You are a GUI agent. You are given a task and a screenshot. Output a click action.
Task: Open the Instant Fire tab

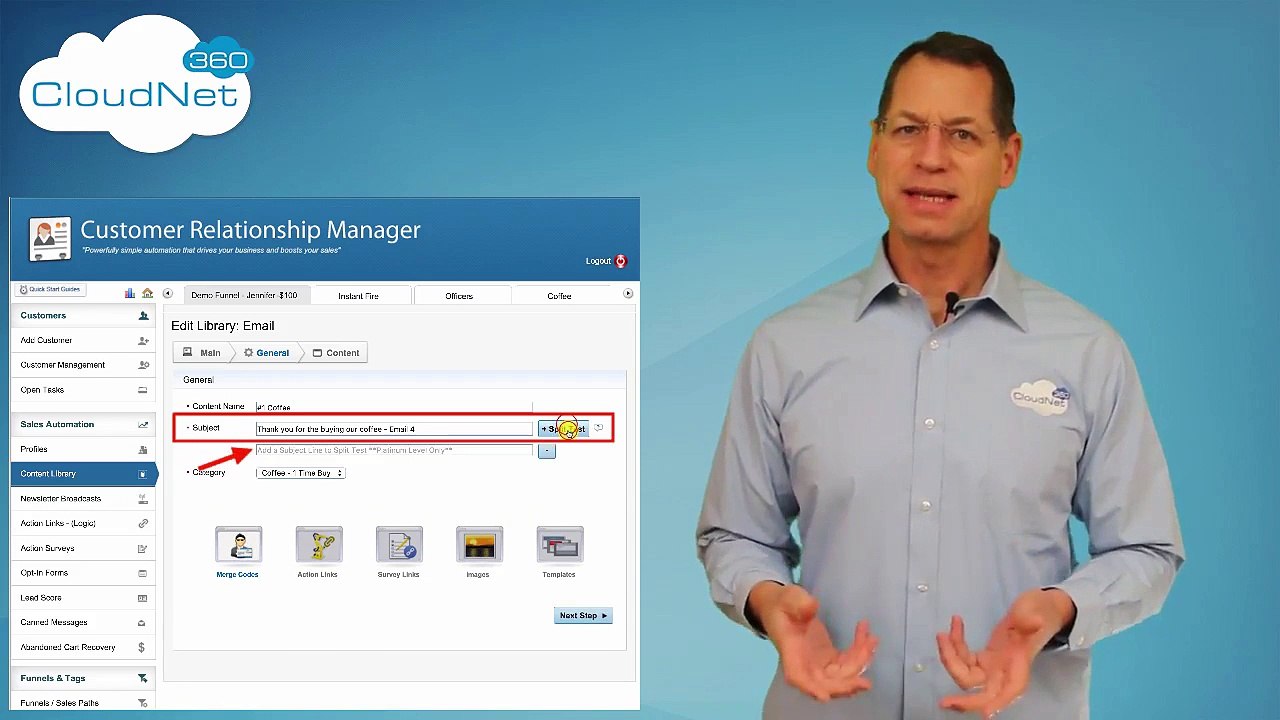coord(359,296)
